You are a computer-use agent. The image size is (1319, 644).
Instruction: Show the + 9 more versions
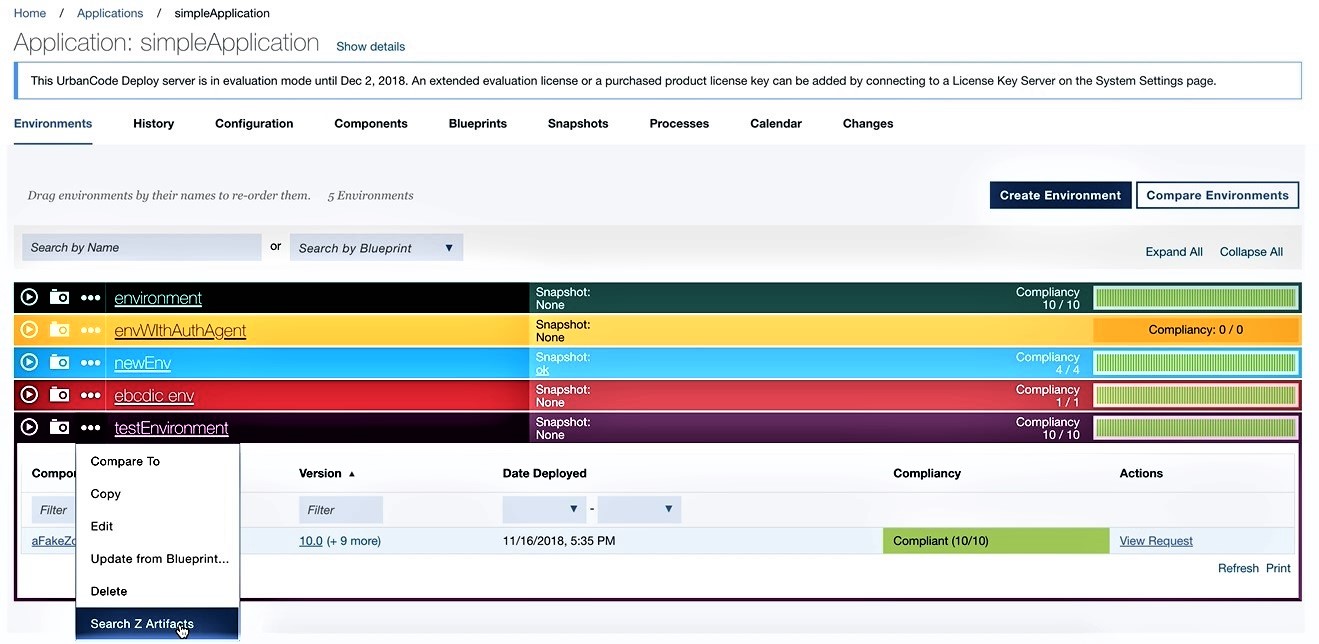[354, 541]
